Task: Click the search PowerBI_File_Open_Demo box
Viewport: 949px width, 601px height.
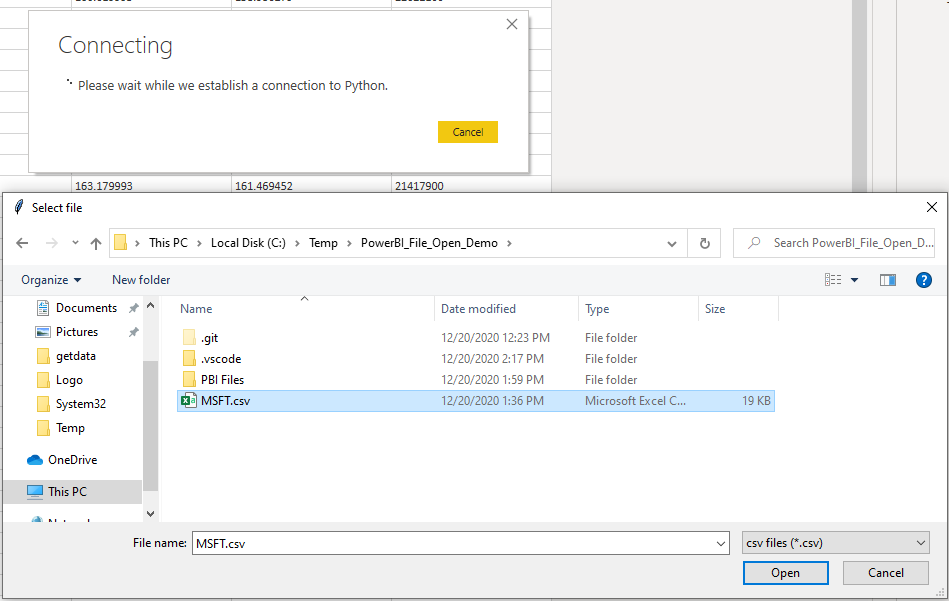Action: coord(834,243)
